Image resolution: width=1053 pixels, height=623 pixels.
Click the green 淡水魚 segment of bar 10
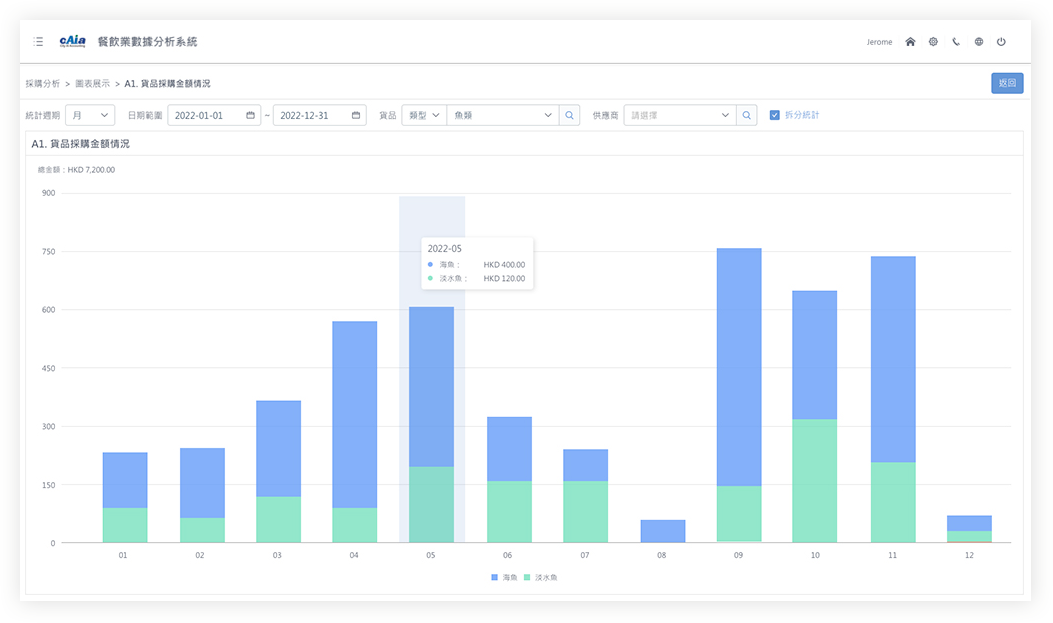(815, 481)
